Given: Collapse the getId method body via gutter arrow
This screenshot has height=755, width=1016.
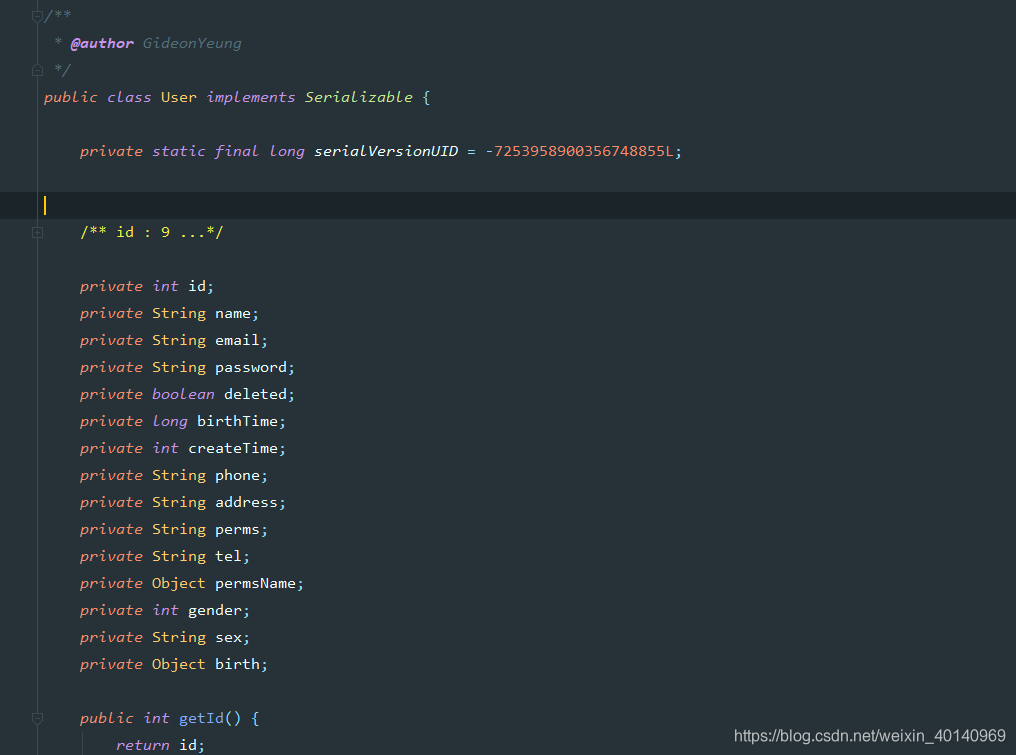Looking at the screenshot, I should (36, 717).
